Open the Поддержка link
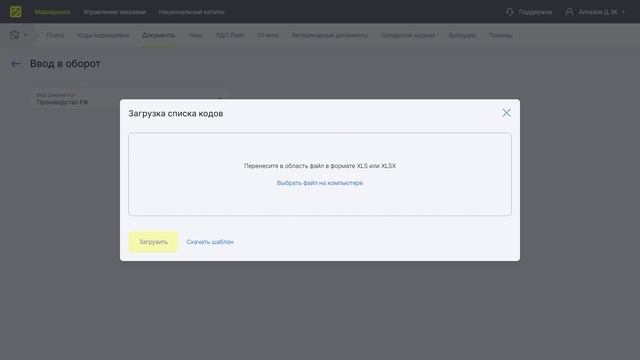The width and height of the screenshot is (640, 360). 535,12
